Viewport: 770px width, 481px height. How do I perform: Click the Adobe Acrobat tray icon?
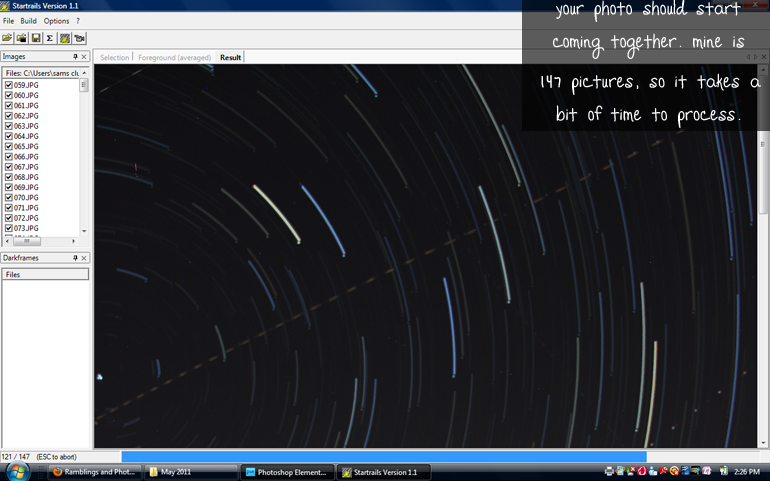tap(663, 472)
